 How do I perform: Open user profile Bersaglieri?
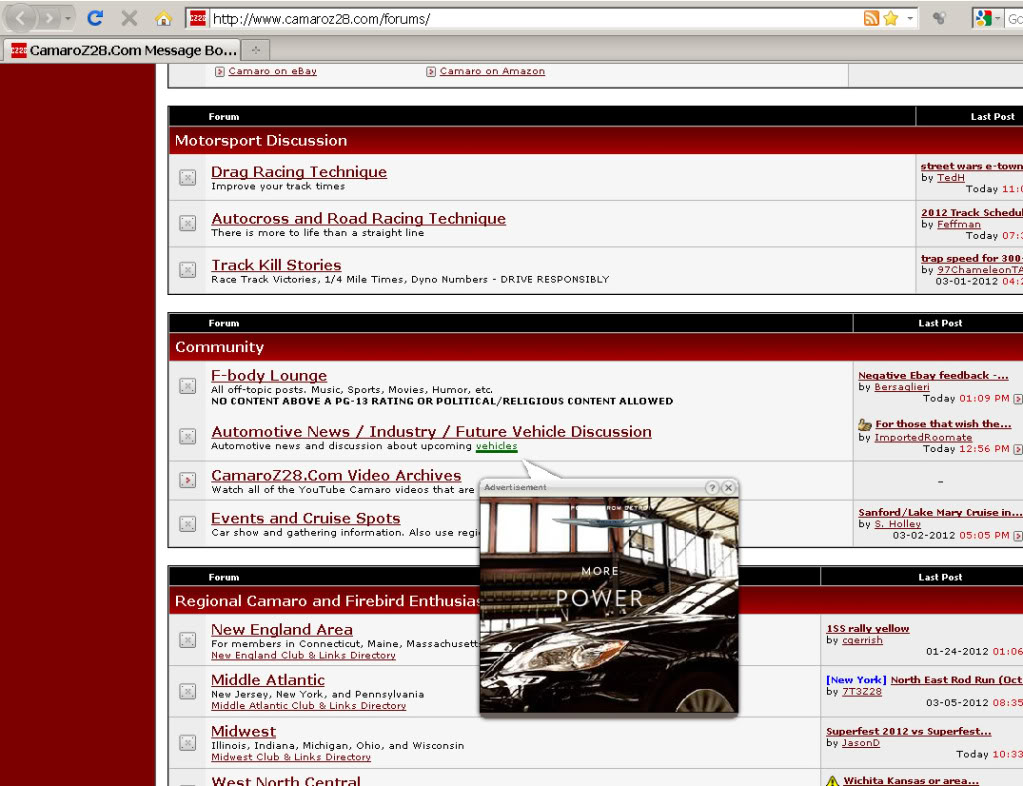(x=902, y=387)
